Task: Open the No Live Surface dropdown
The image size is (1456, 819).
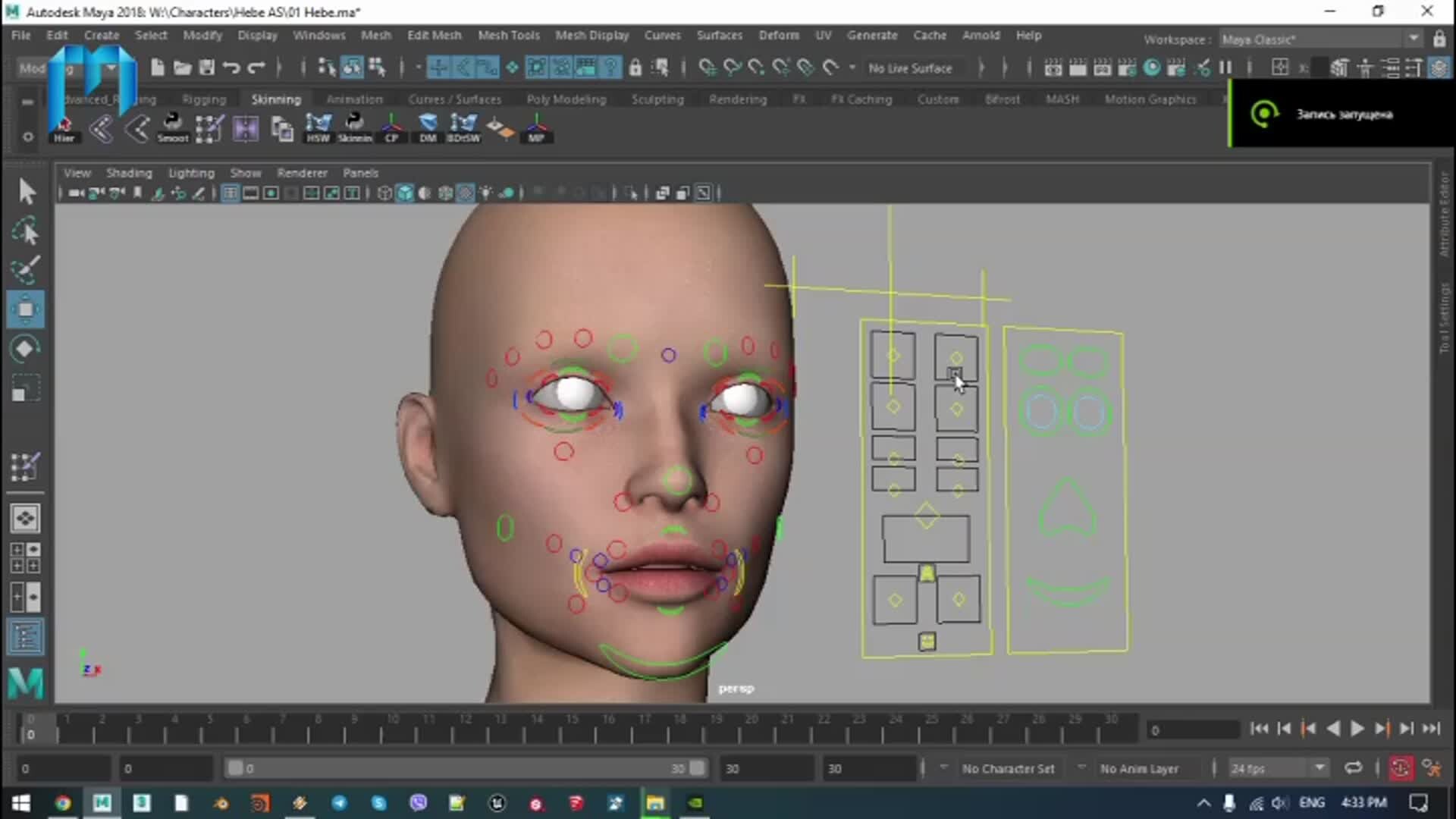Action: click(912, 67)
